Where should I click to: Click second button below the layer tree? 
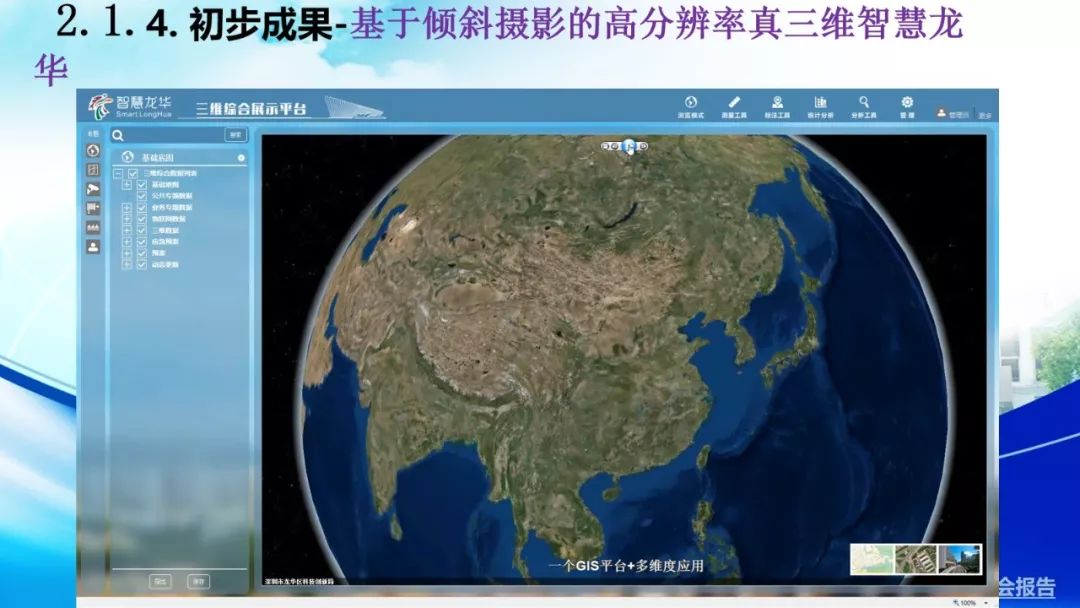(x=198, y=581)
